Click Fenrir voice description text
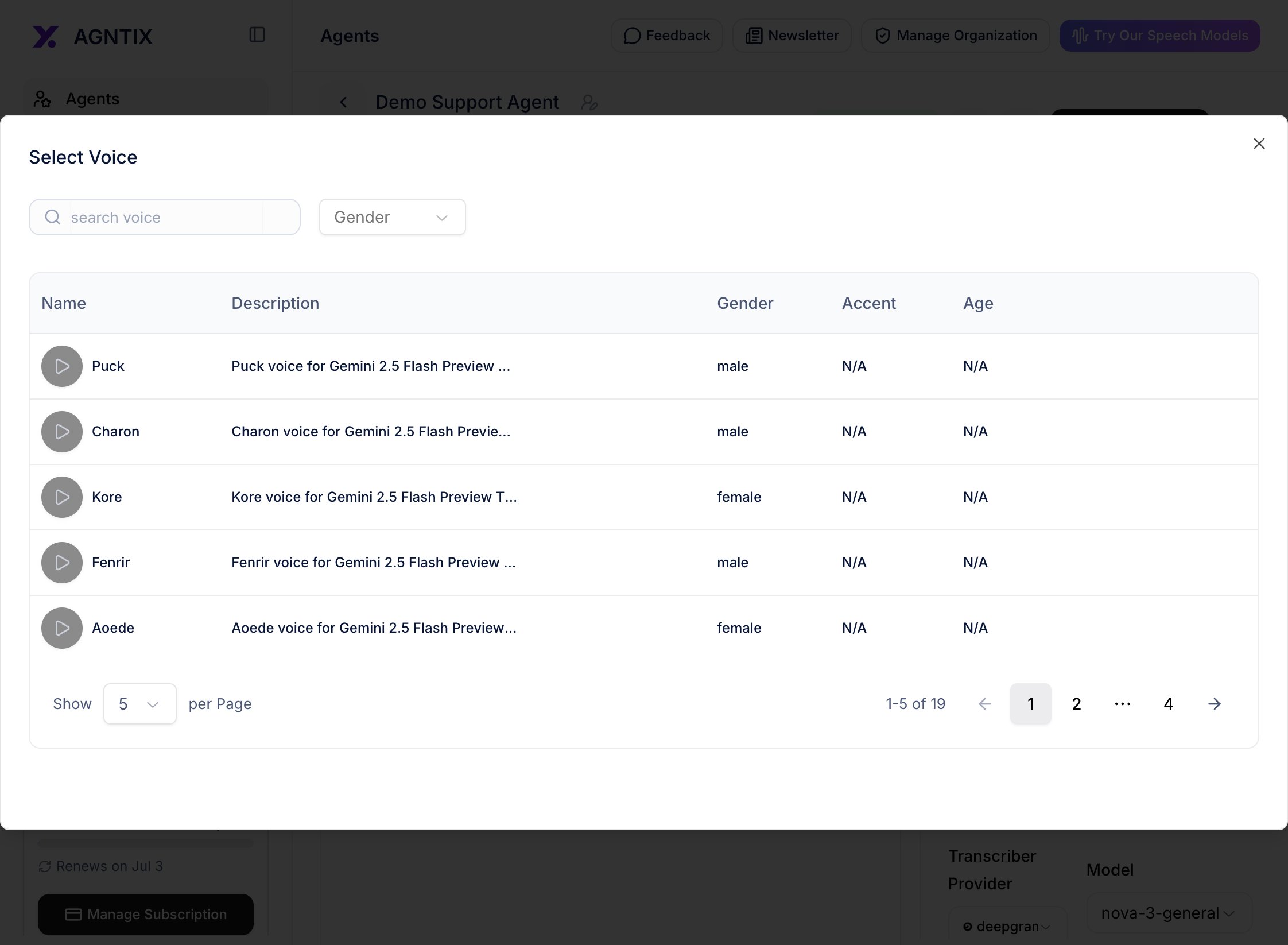The width and height of the screenshot is (1288, 945). point(374,563)
